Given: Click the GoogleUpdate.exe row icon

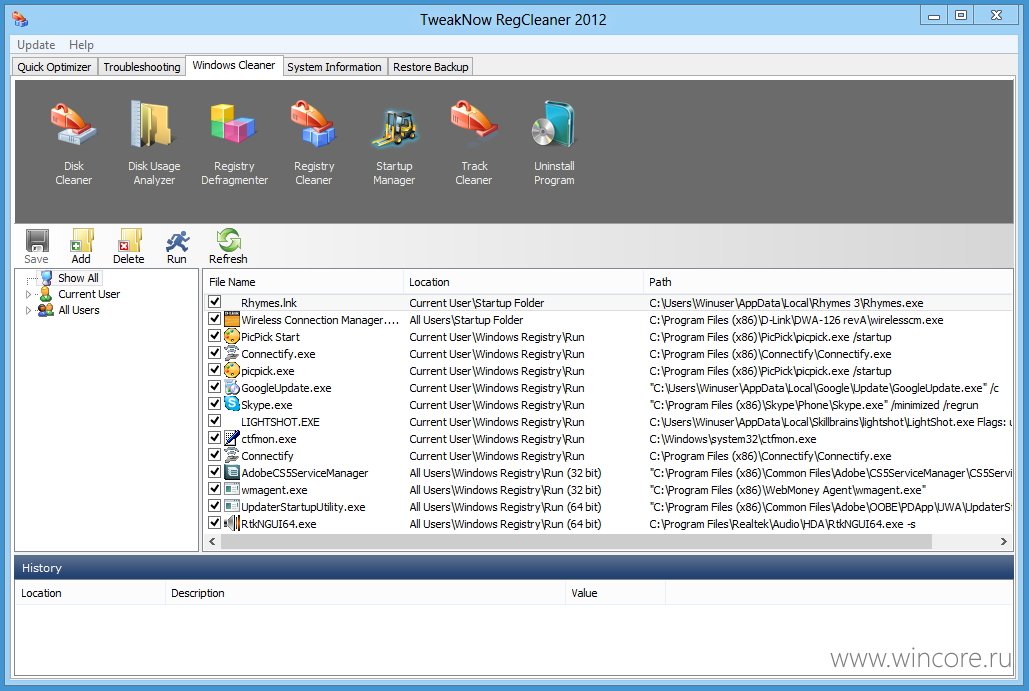Looking at the screenshot, I should click(x=232, y=387).
